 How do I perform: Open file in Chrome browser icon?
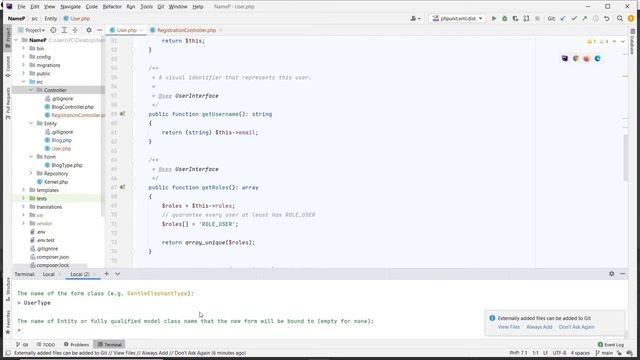pyautogui.click(x=576, y=58)
